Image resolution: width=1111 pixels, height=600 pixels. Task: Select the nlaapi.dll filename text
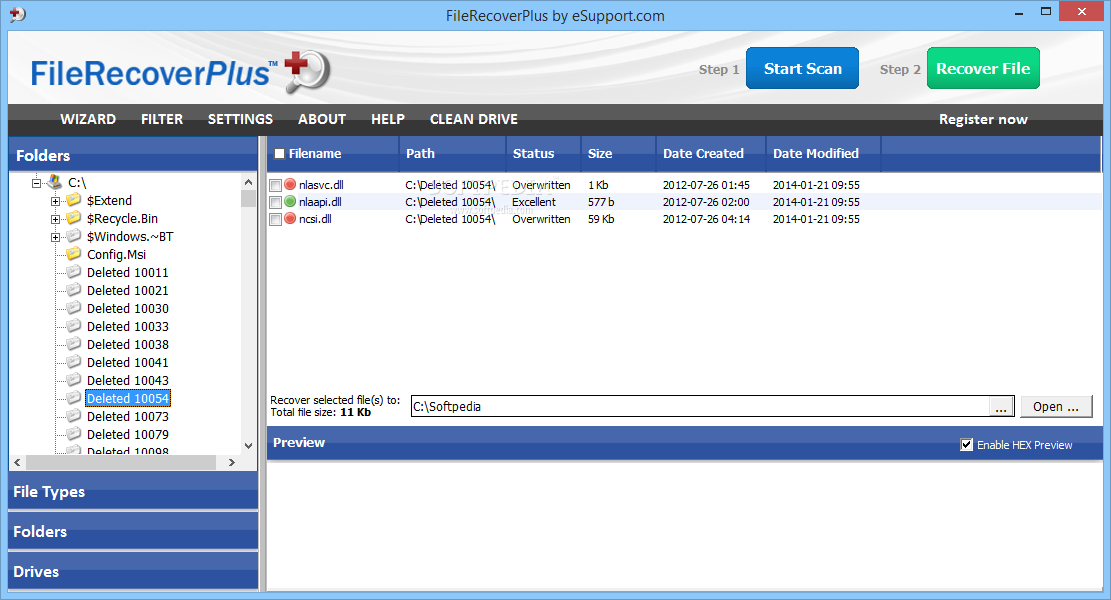click(x=320, y=202)
